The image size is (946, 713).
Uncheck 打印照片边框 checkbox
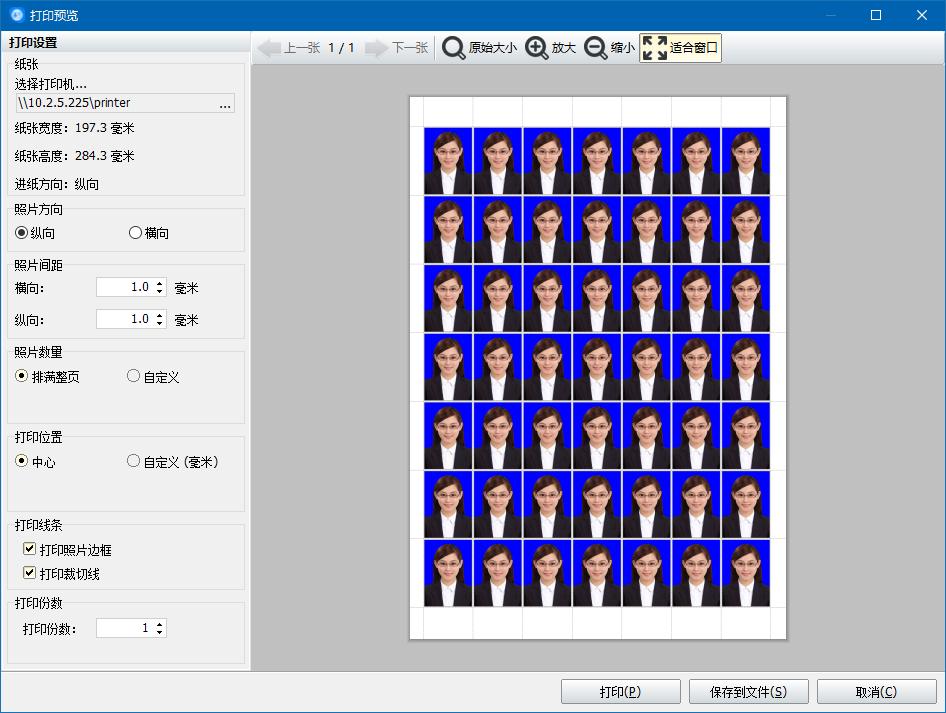pos(29,548)
